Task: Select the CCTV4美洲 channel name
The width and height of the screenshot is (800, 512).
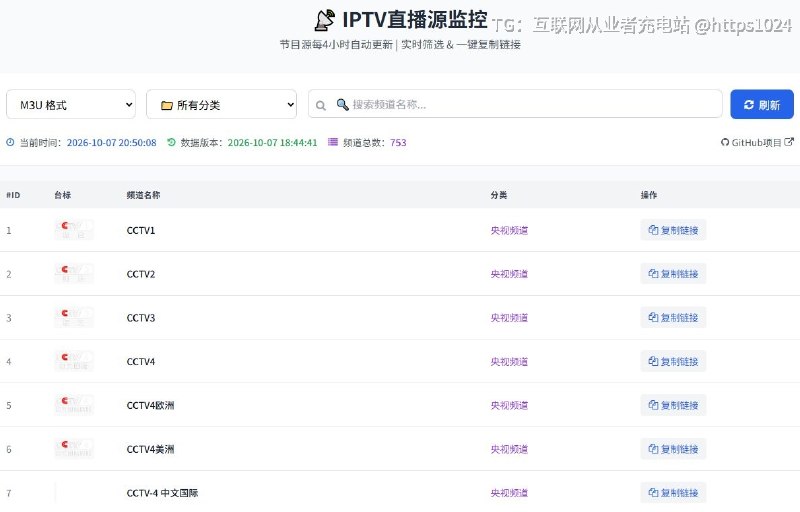Action: [151, 449]
